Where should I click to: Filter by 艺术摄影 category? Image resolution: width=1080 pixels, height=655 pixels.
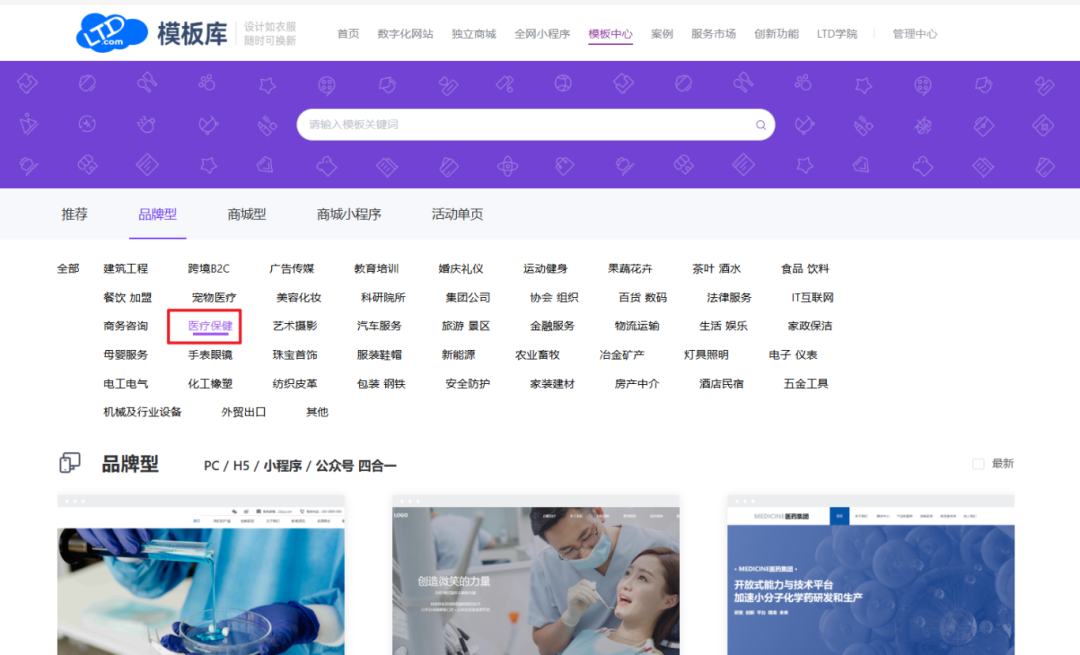pos(295,326)
